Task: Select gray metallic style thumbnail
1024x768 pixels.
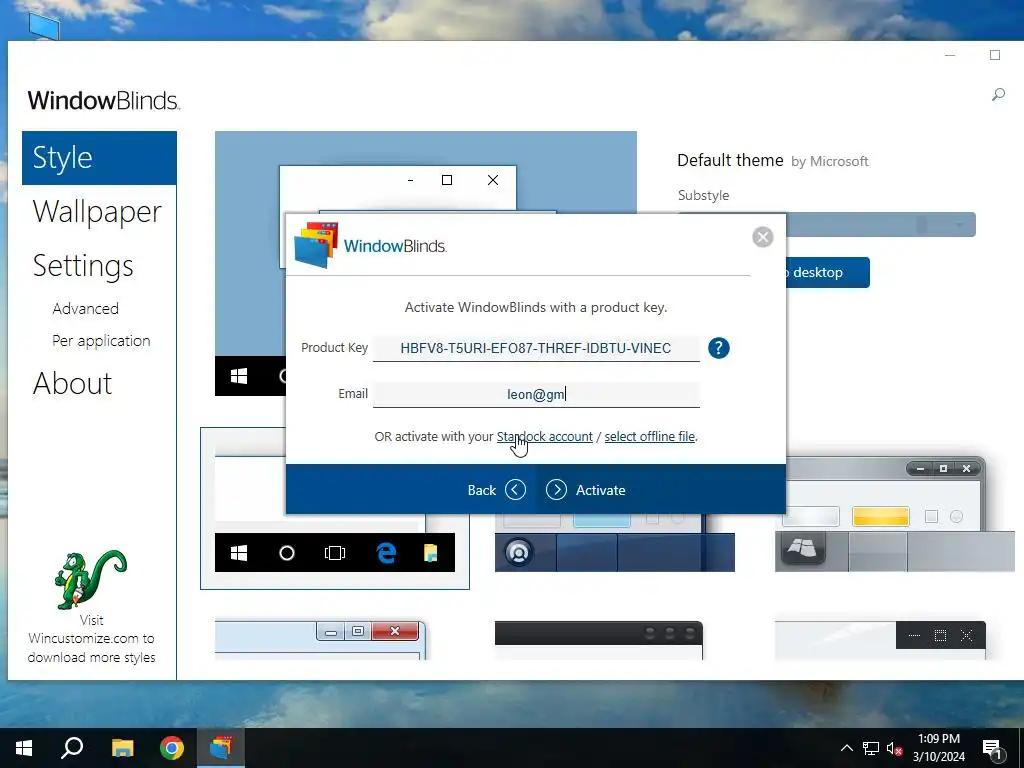Action: point(895,514)
